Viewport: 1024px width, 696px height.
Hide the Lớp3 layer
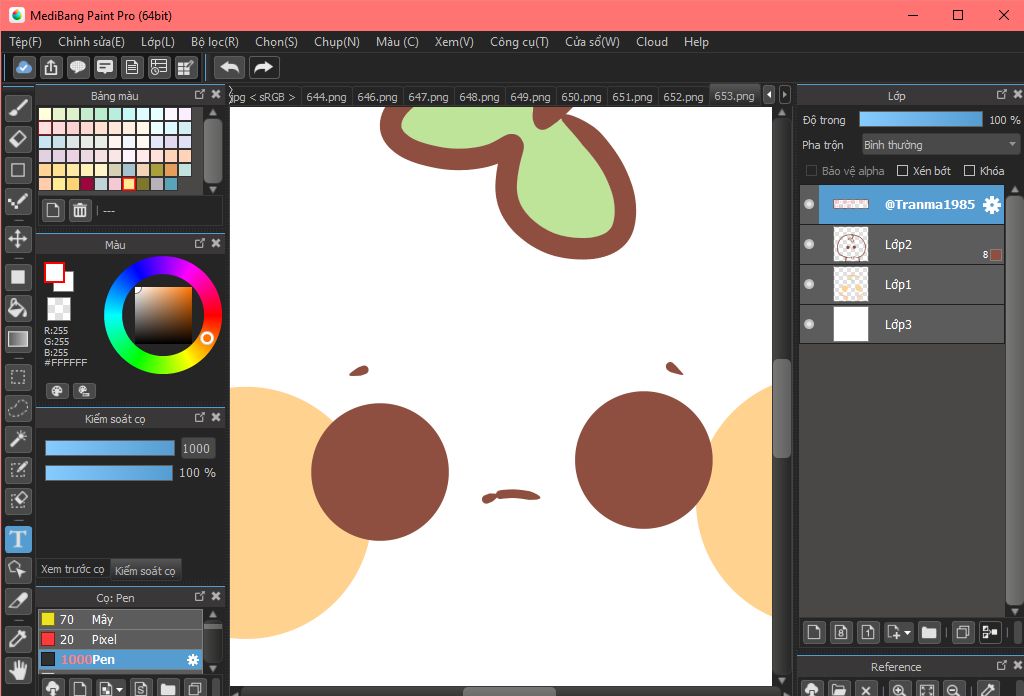(809, 324)
